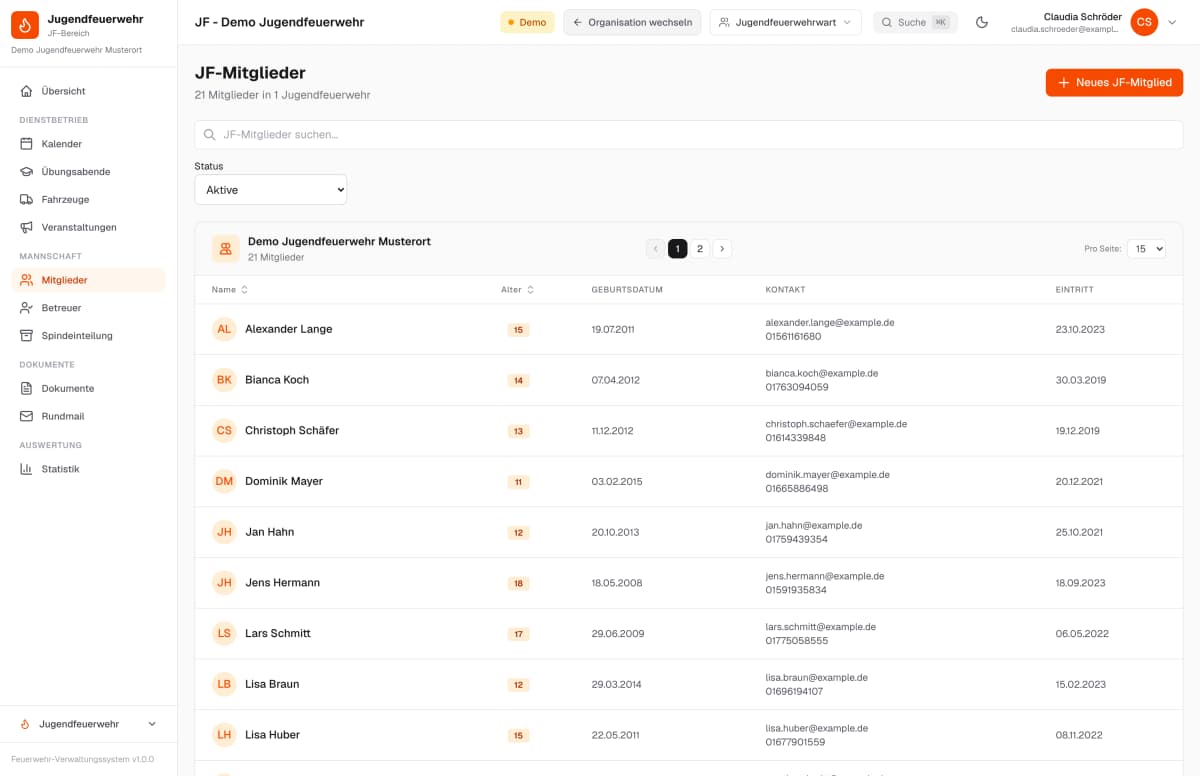Open the Suche search button
Image resolution: width=1200 pixels, height=776 pixels.
click(915, 22)
